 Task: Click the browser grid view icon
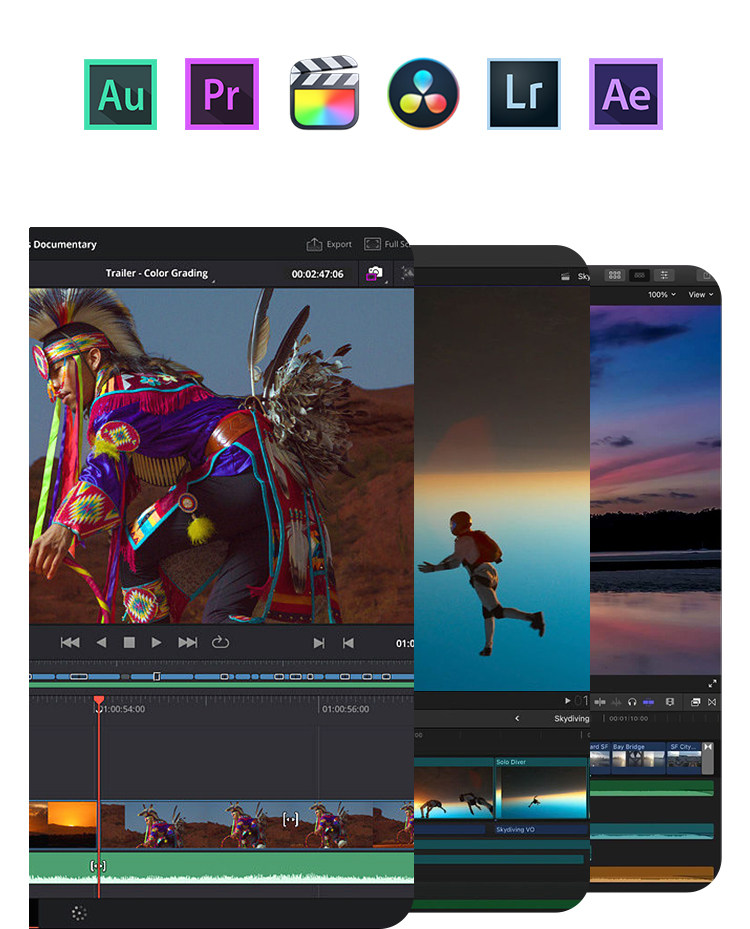point(614,275)
